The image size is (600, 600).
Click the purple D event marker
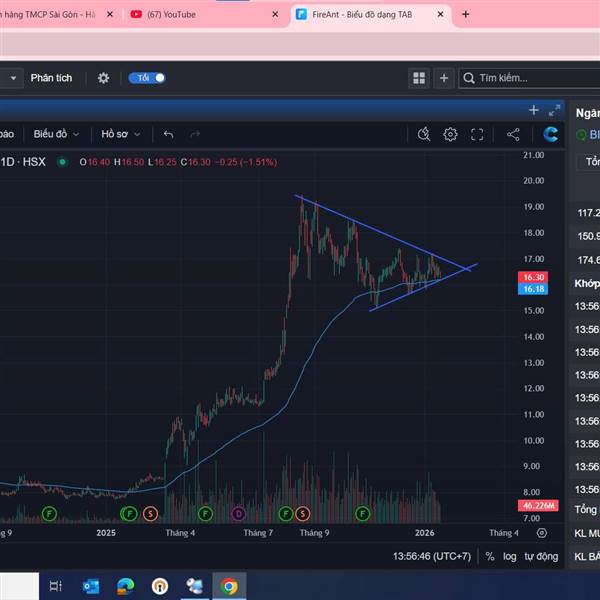(x=238, y=514)
